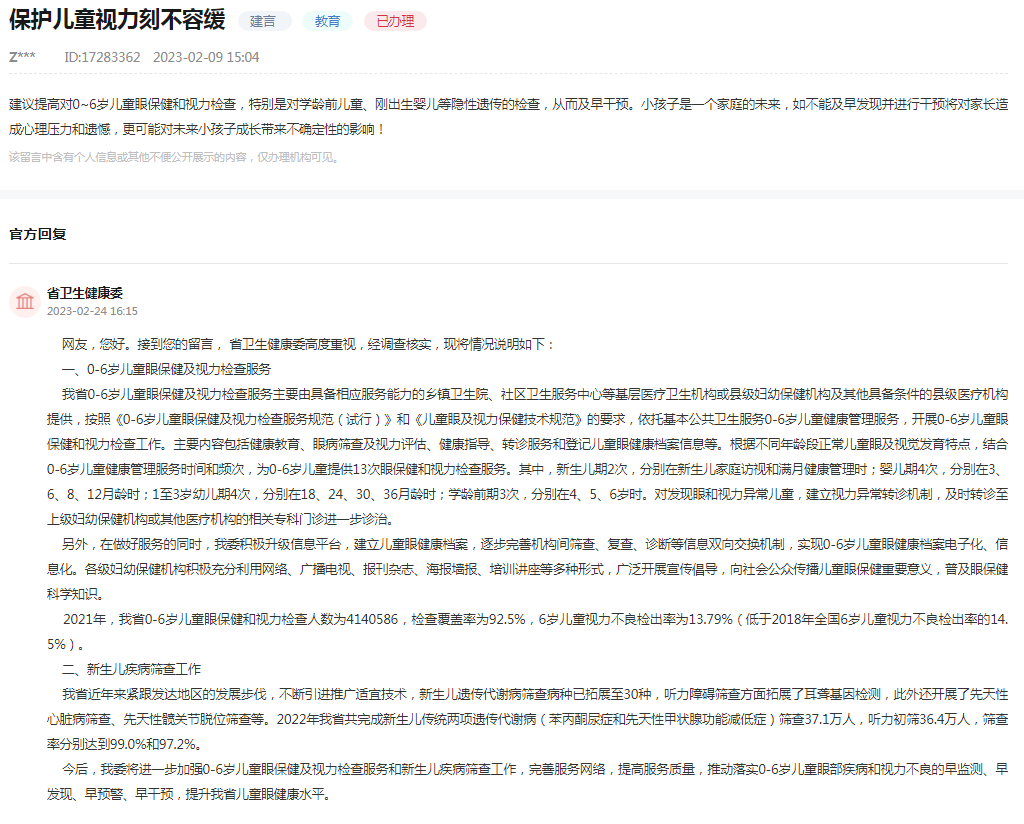The image size is (1024, 824).
Task: Click the paragraph starting 今后，我委将进一步
Action: pyautogui.click(x=528, y=782)
